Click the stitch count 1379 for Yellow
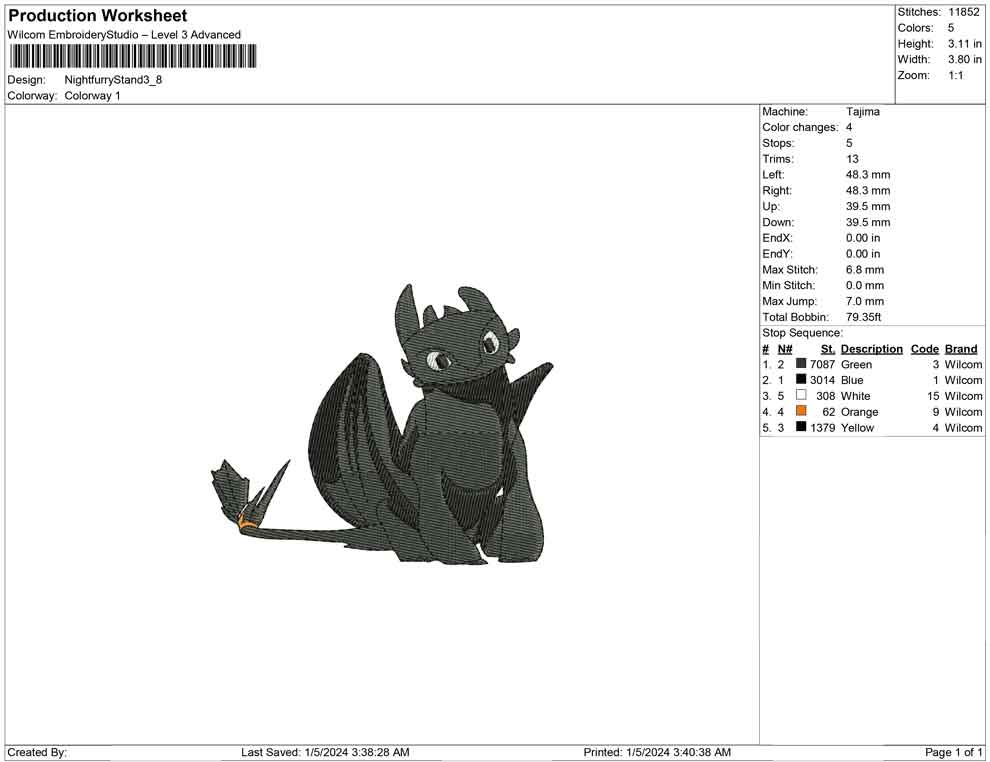This screenshot has width=990, height=762. pyautogui.click(x=822, y=427)
